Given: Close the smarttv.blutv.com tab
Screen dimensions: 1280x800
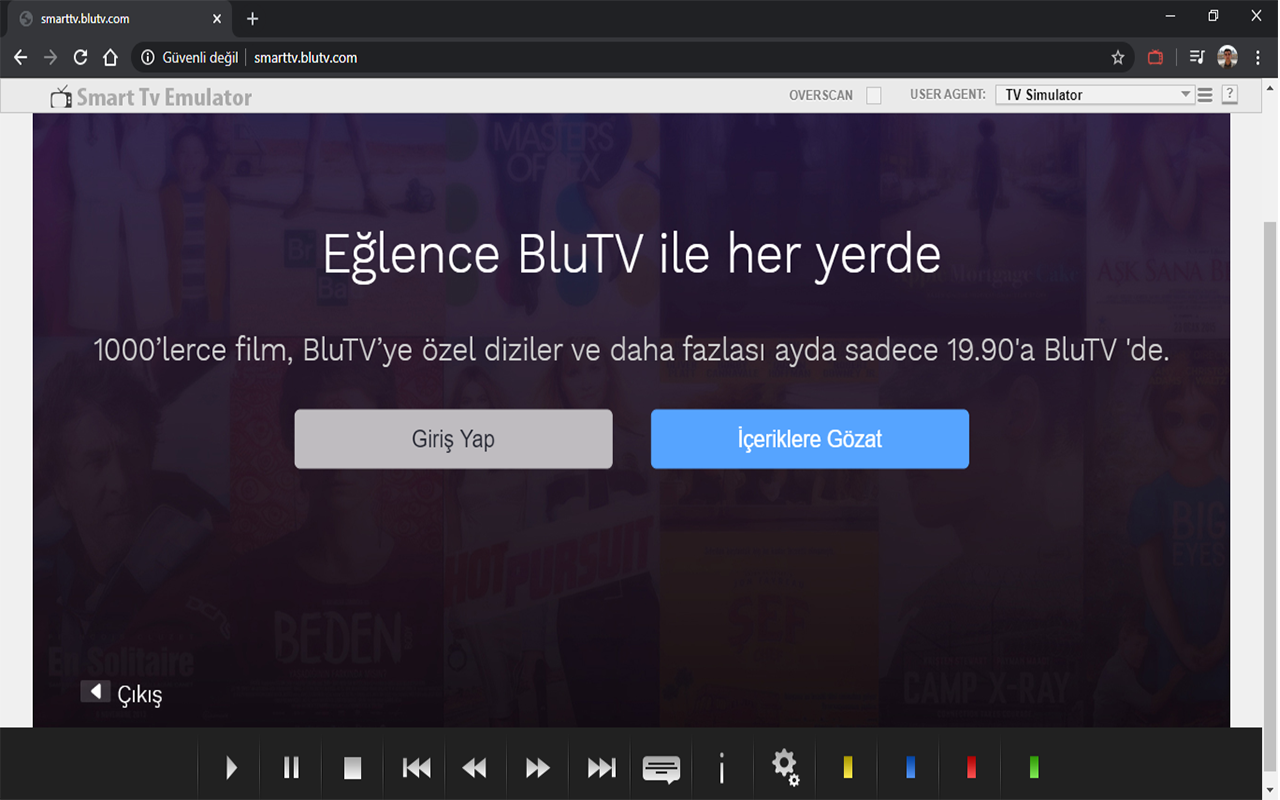Looking at the screenshot, I should [217, 19].
